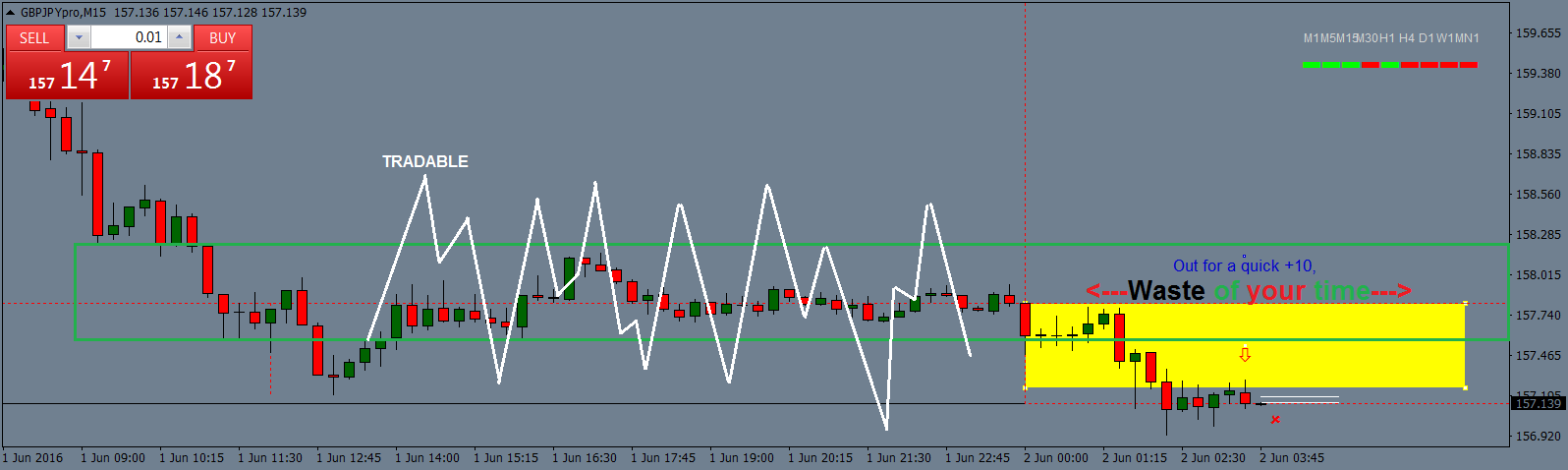Viewport: 1568px width, 470px height.
Task: Click the 0.01 lot volume field
Action: point(129,37)
